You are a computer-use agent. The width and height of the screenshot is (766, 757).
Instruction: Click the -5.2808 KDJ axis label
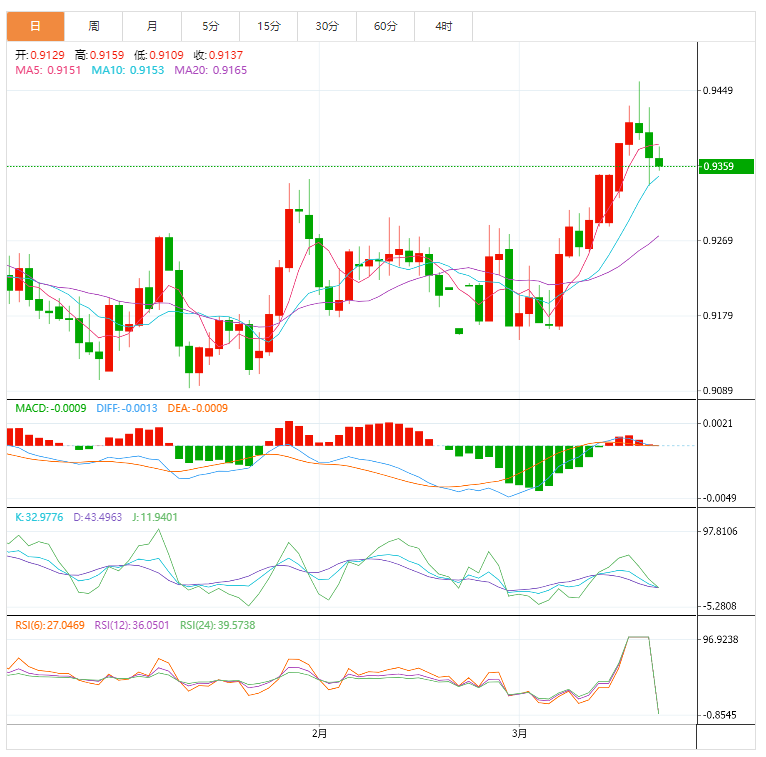tap(720, 607)
